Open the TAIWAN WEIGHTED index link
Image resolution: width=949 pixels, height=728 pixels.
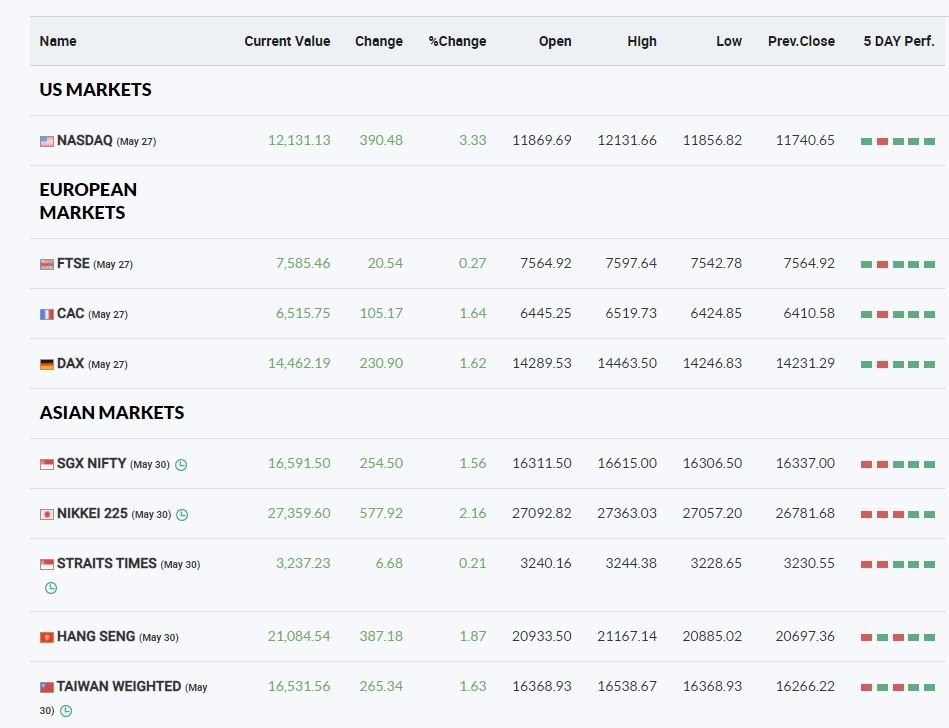coord(119,686)
